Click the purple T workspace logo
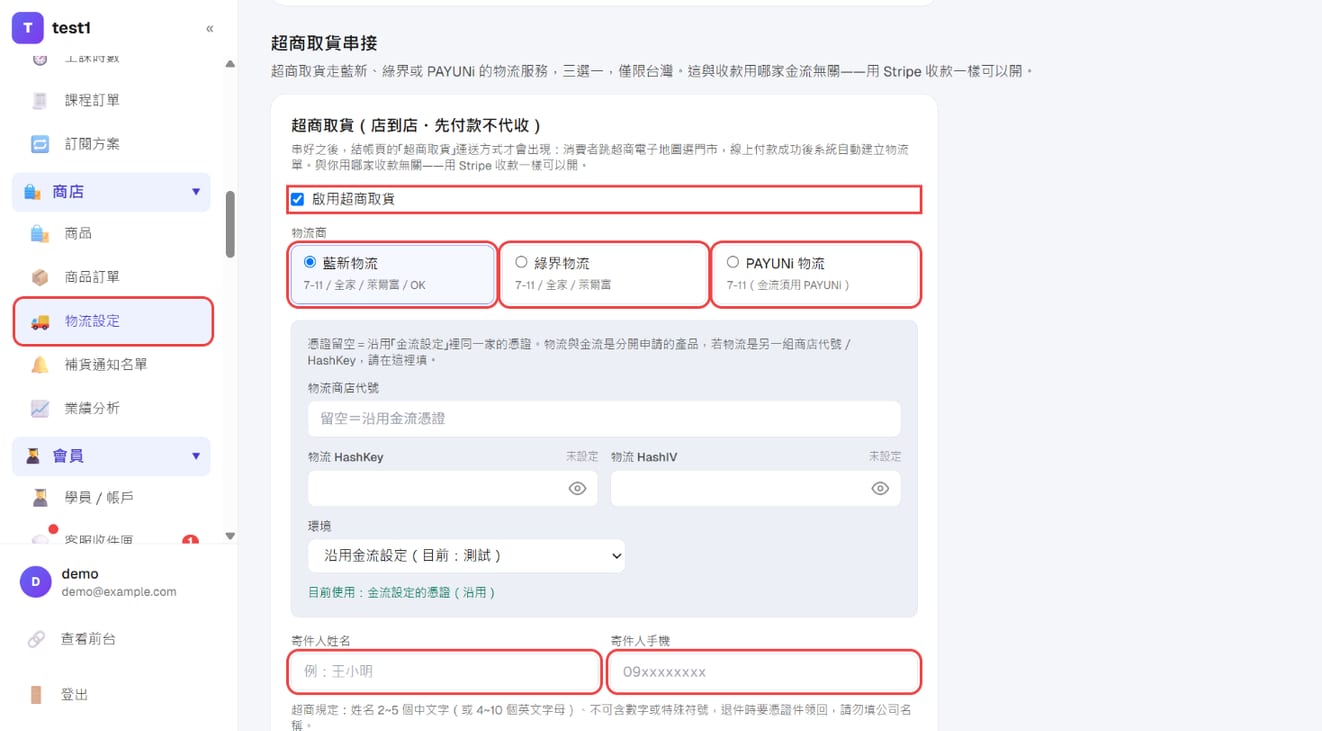The width and height of the screenshot is (1322, 731). point(27,28)
